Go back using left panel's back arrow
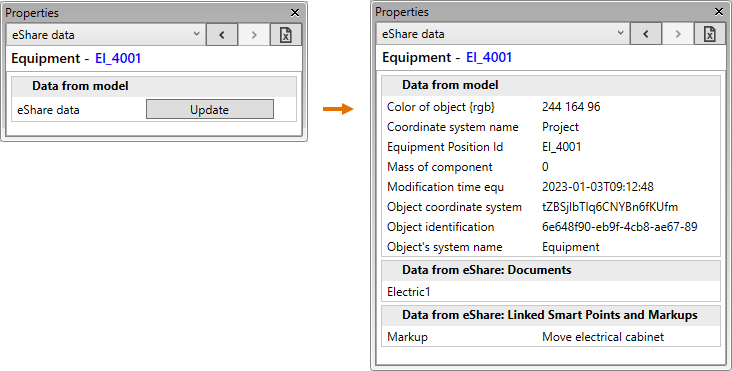Viewport: 732px width, 371px height. 222,35
